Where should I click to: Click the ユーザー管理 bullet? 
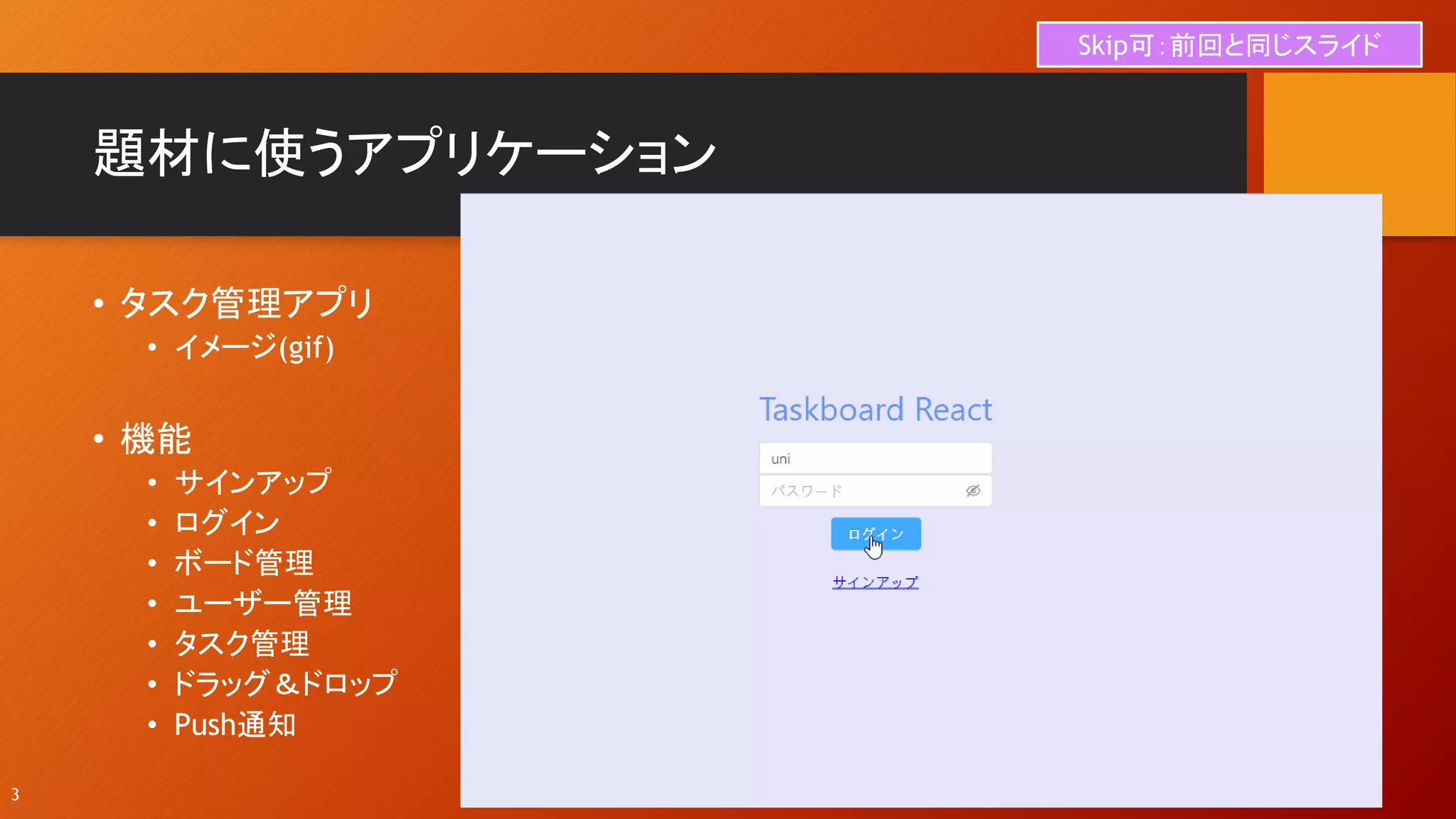click(263, 604)
